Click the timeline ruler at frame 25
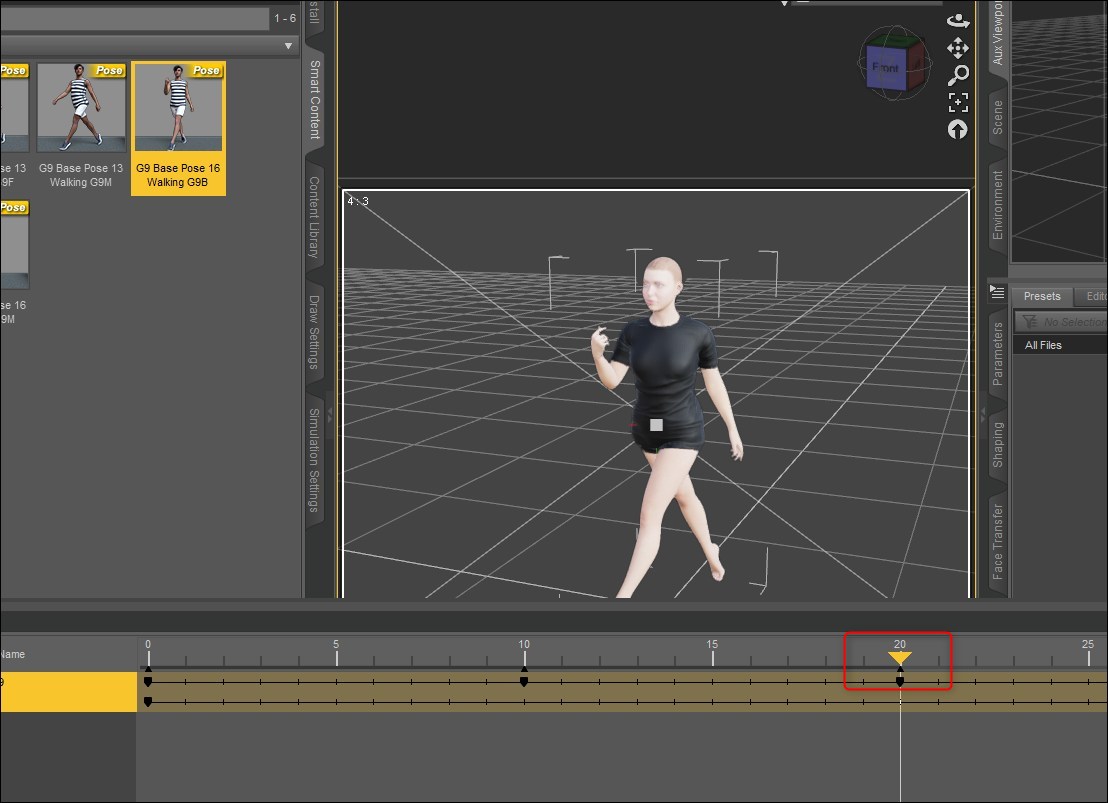 (1088, 652)
